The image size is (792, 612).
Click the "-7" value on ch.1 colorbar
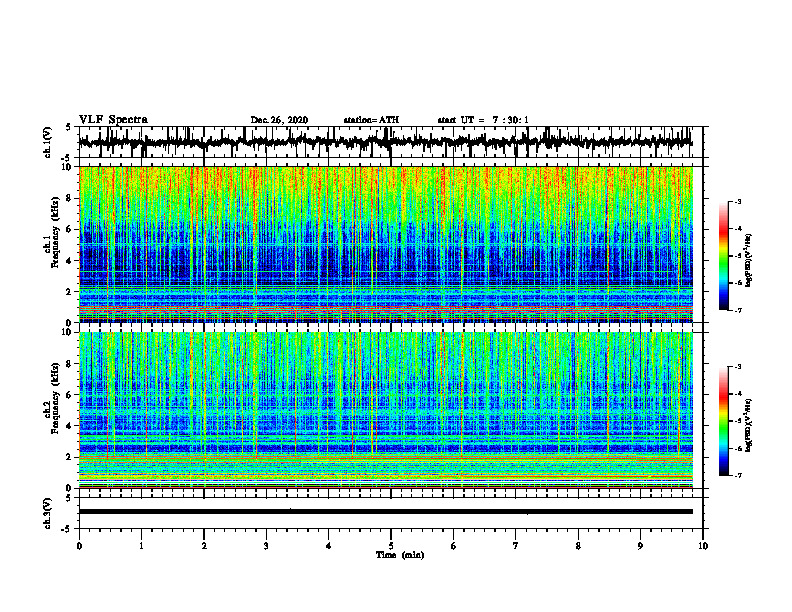click(x=738, y=310)
